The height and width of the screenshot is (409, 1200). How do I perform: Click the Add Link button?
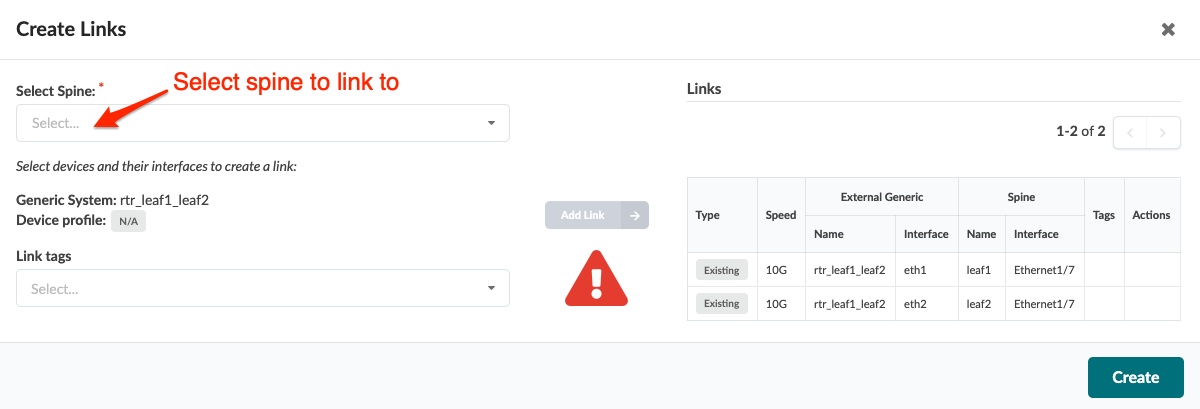click(583, 215)
